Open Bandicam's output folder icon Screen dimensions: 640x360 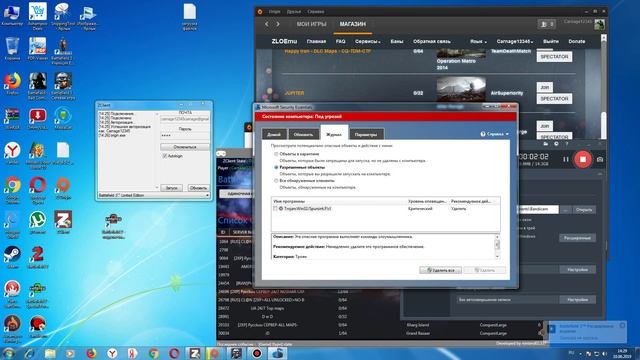546,144
